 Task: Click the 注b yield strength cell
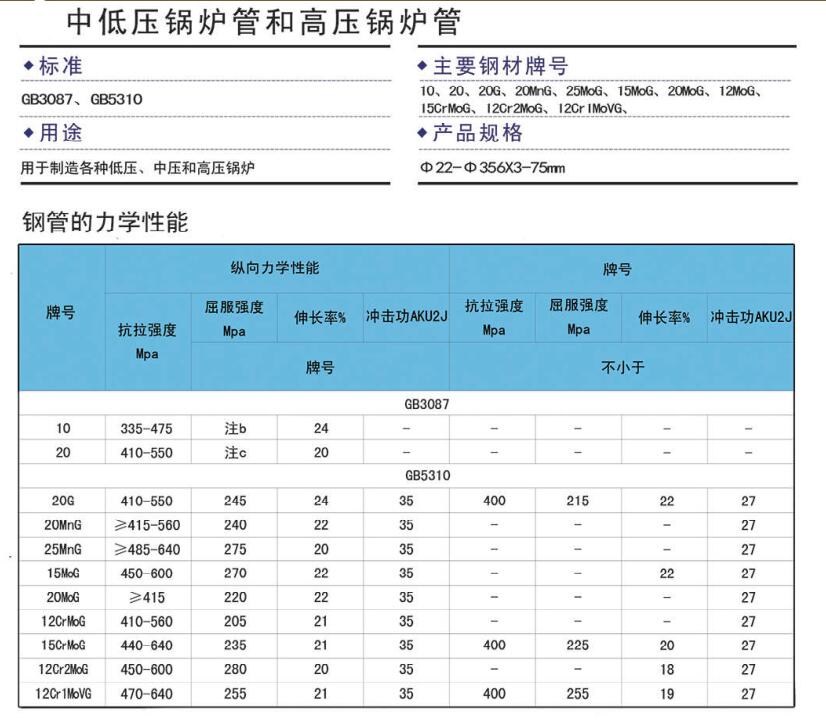click(x=234, y=429)
